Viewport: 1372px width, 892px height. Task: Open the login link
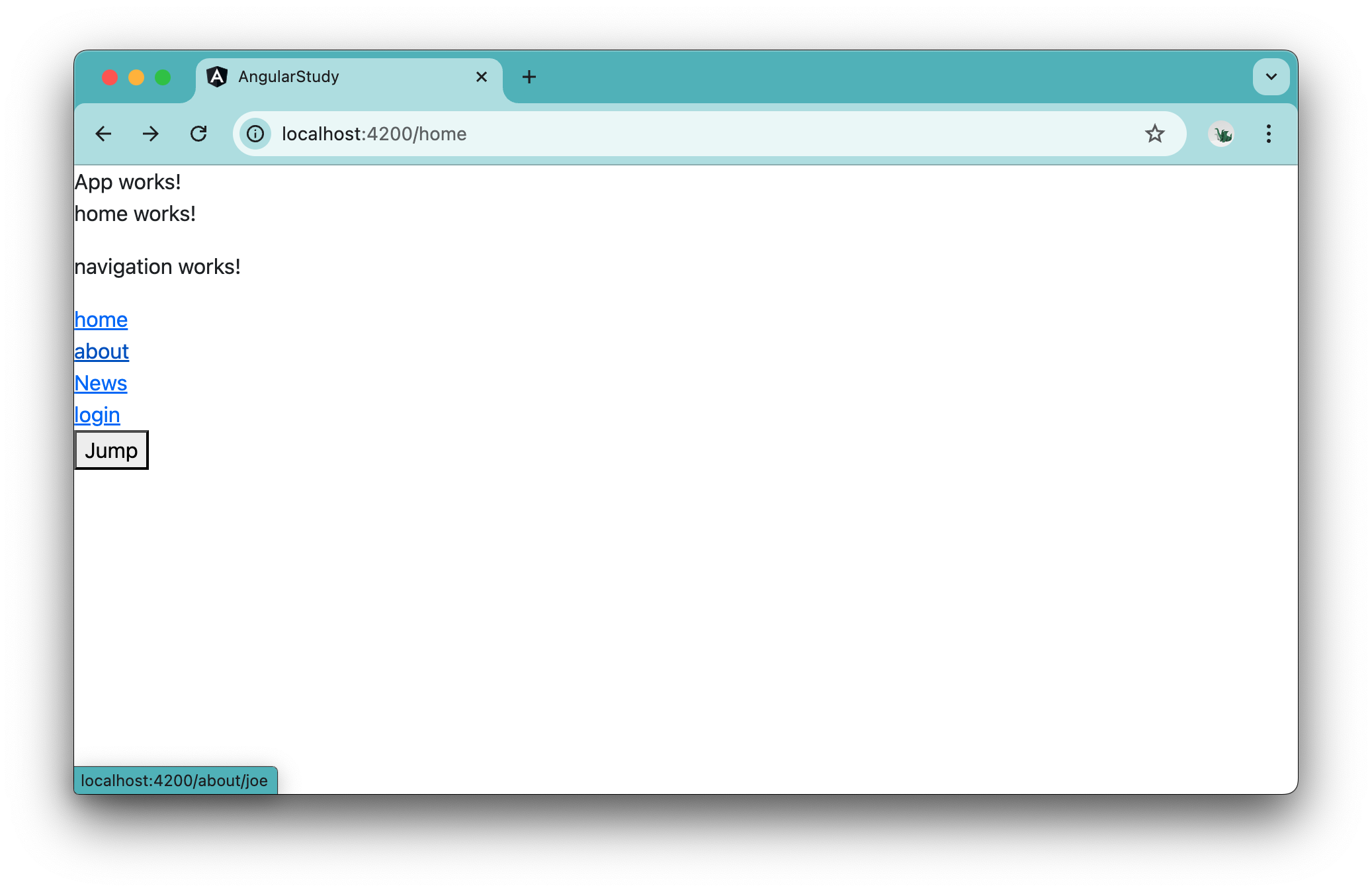click(x=97, y=415)
